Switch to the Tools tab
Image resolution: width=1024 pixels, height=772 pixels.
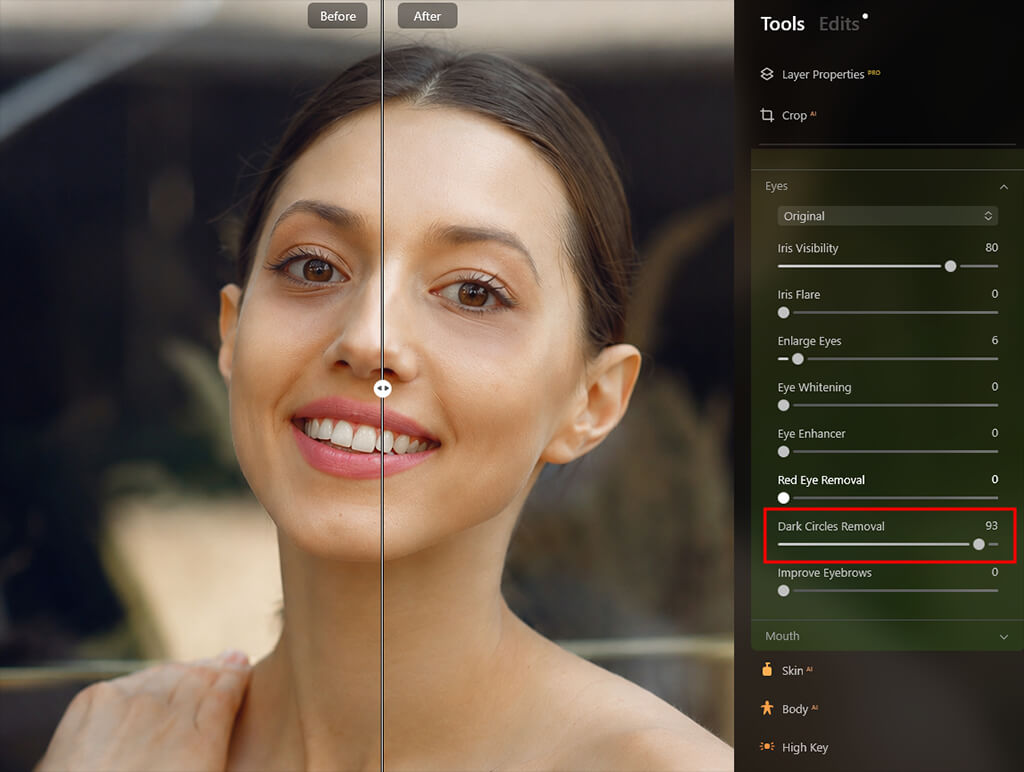pos(782,24)
